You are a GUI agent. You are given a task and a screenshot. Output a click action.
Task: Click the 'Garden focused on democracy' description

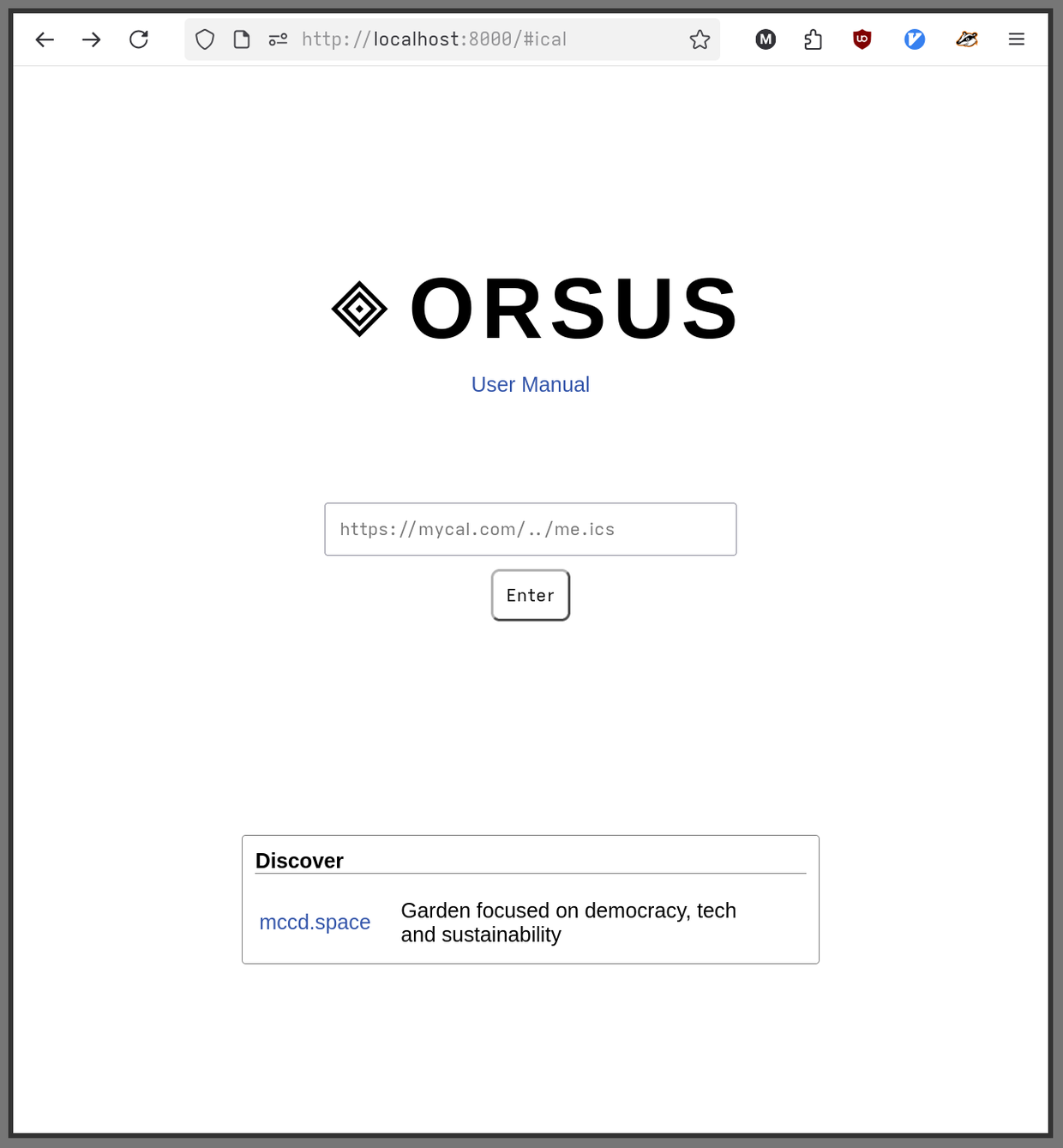[568, 923]
